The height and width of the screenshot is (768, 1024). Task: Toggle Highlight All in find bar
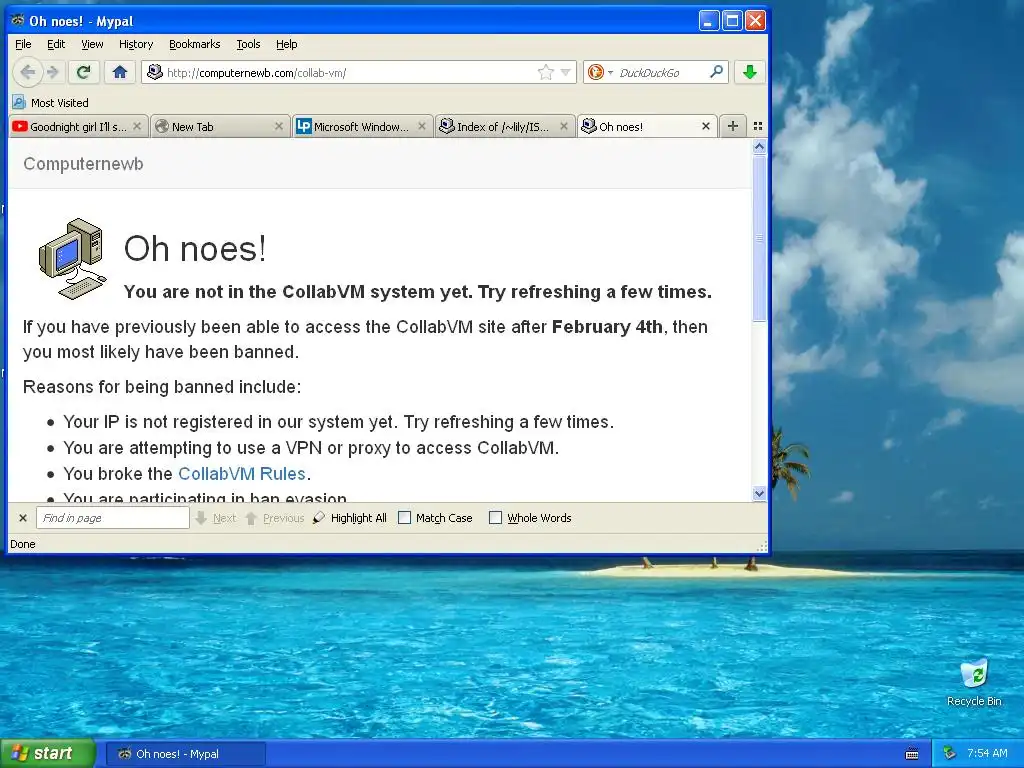(x=350, y=518)
